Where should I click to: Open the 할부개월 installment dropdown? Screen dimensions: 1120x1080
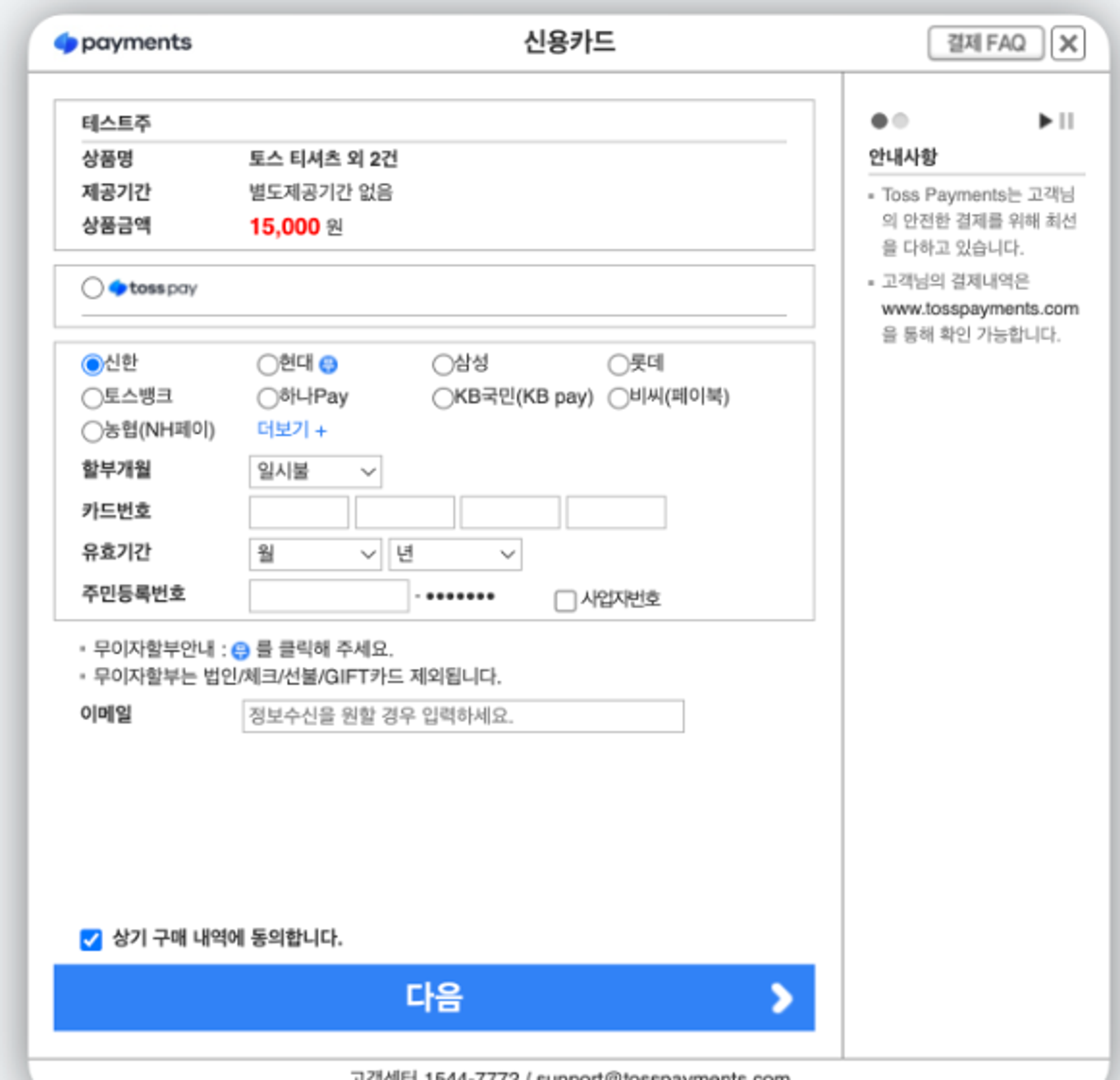[x=315, y=472]
